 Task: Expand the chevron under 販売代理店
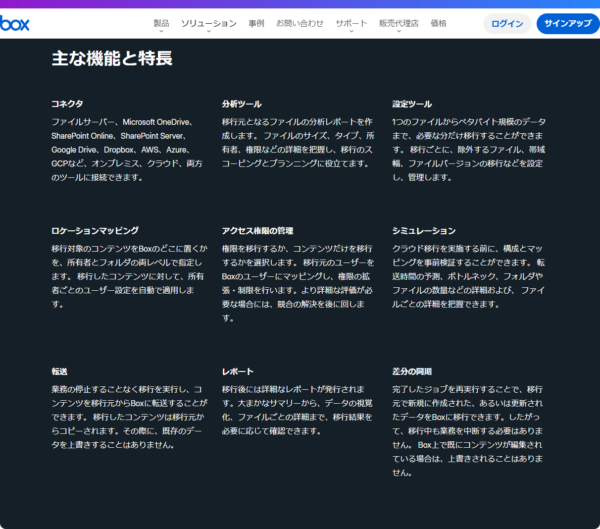pos(398,31)
